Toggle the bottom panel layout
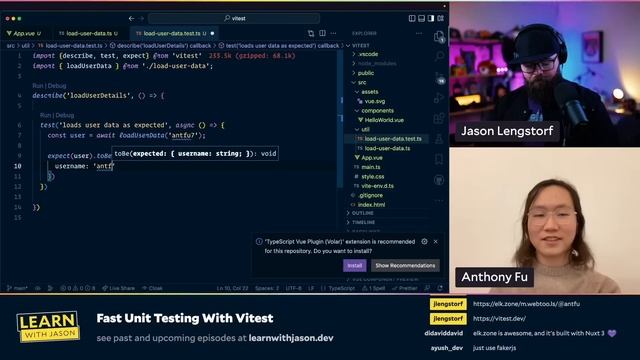The height and width of the screenshot is (360, 640). click(x=422, y=18)
